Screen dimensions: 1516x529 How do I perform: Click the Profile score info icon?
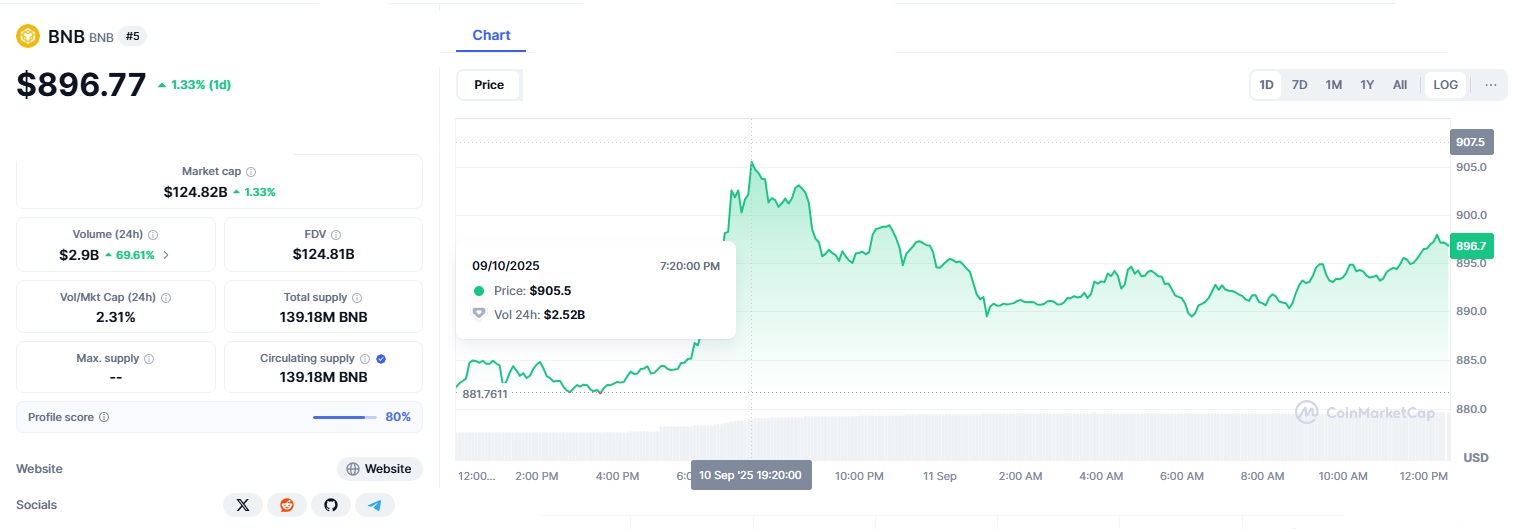click(x=104, y=417)
